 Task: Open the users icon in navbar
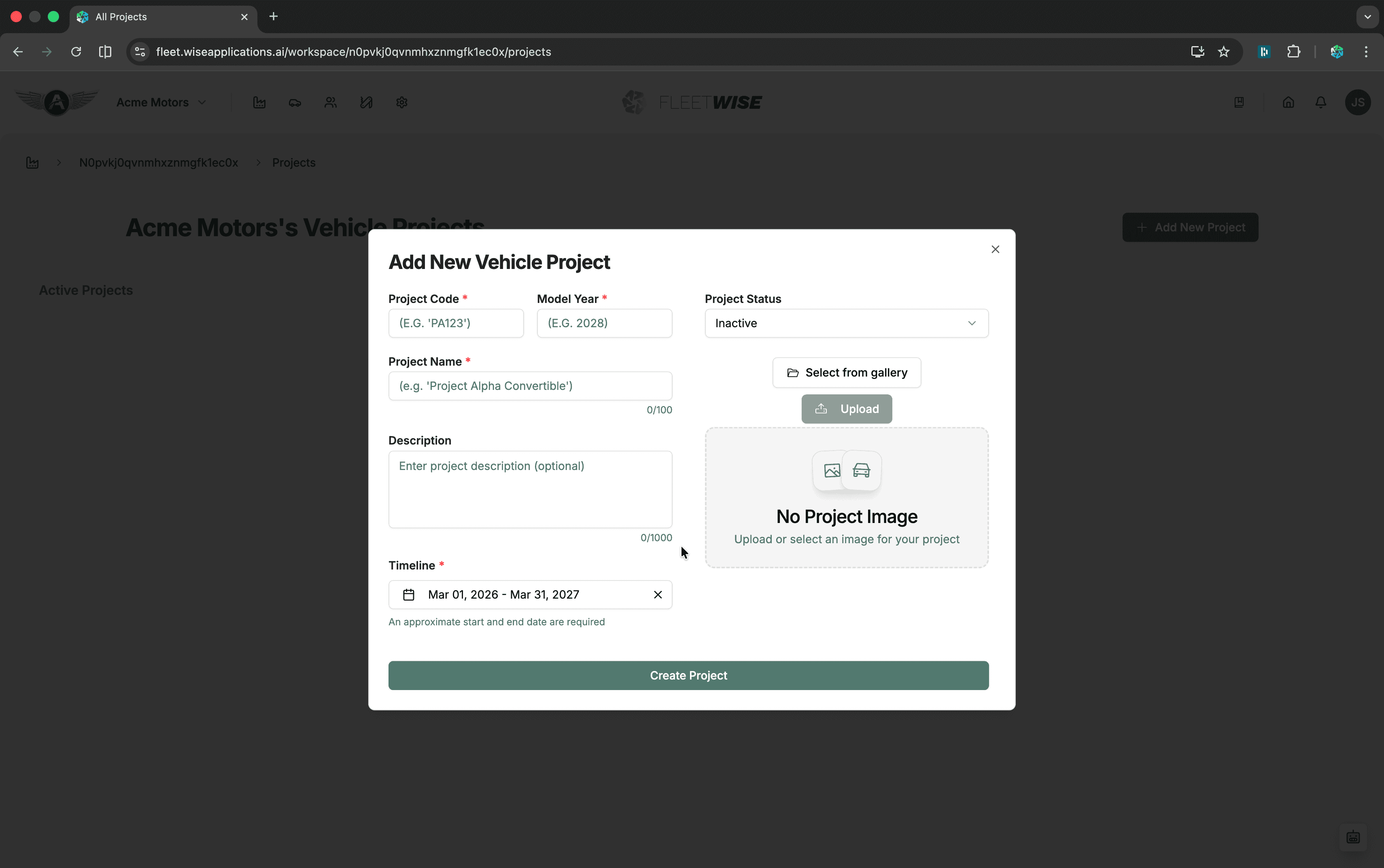pos(331,102)
